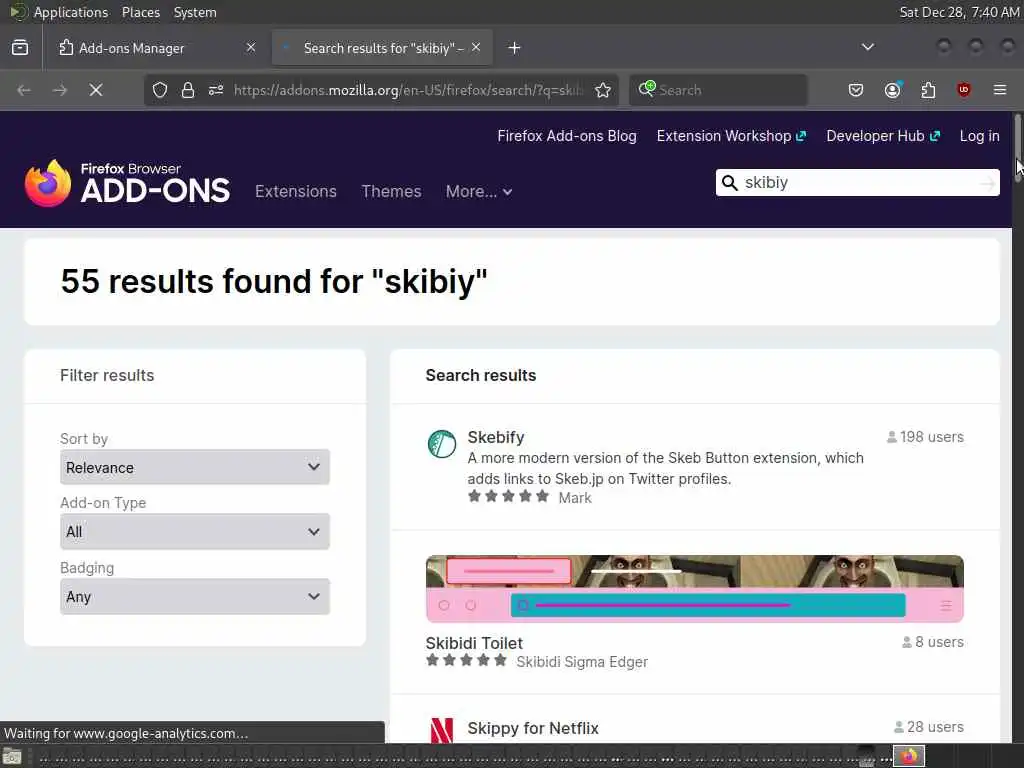Click the Firefox Browser ADD-ONS logo
Image resolution: width=1024 pixels, height=768 pixels.
coord(127,184)
